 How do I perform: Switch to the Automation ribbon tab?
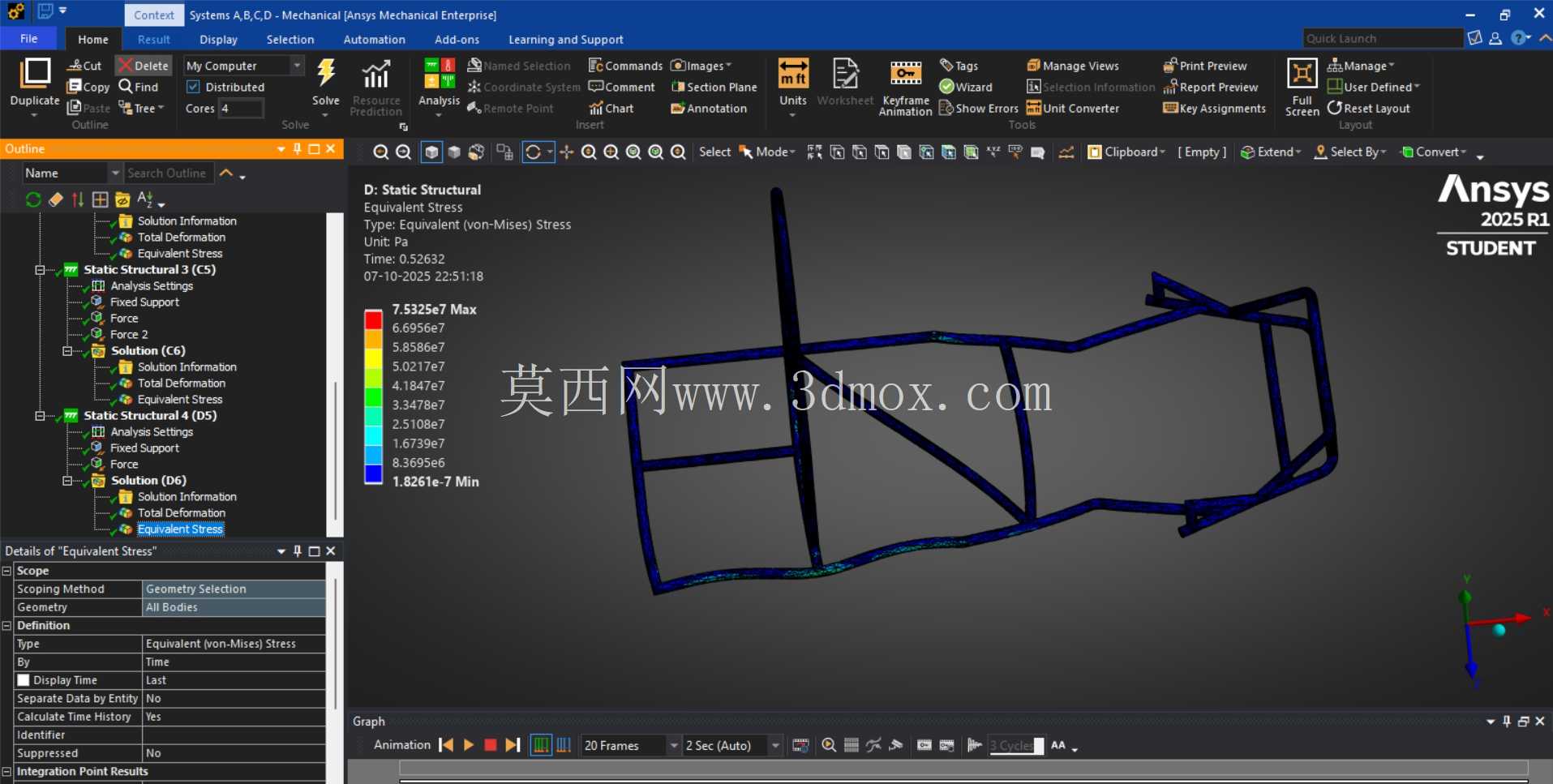point(374,39)
